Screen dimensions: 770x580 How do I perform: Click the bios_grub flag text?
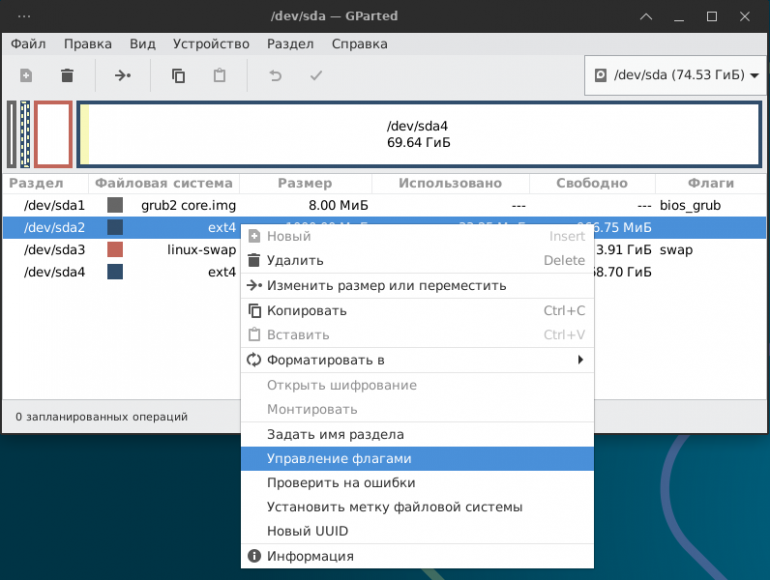[x=690, y=205]
